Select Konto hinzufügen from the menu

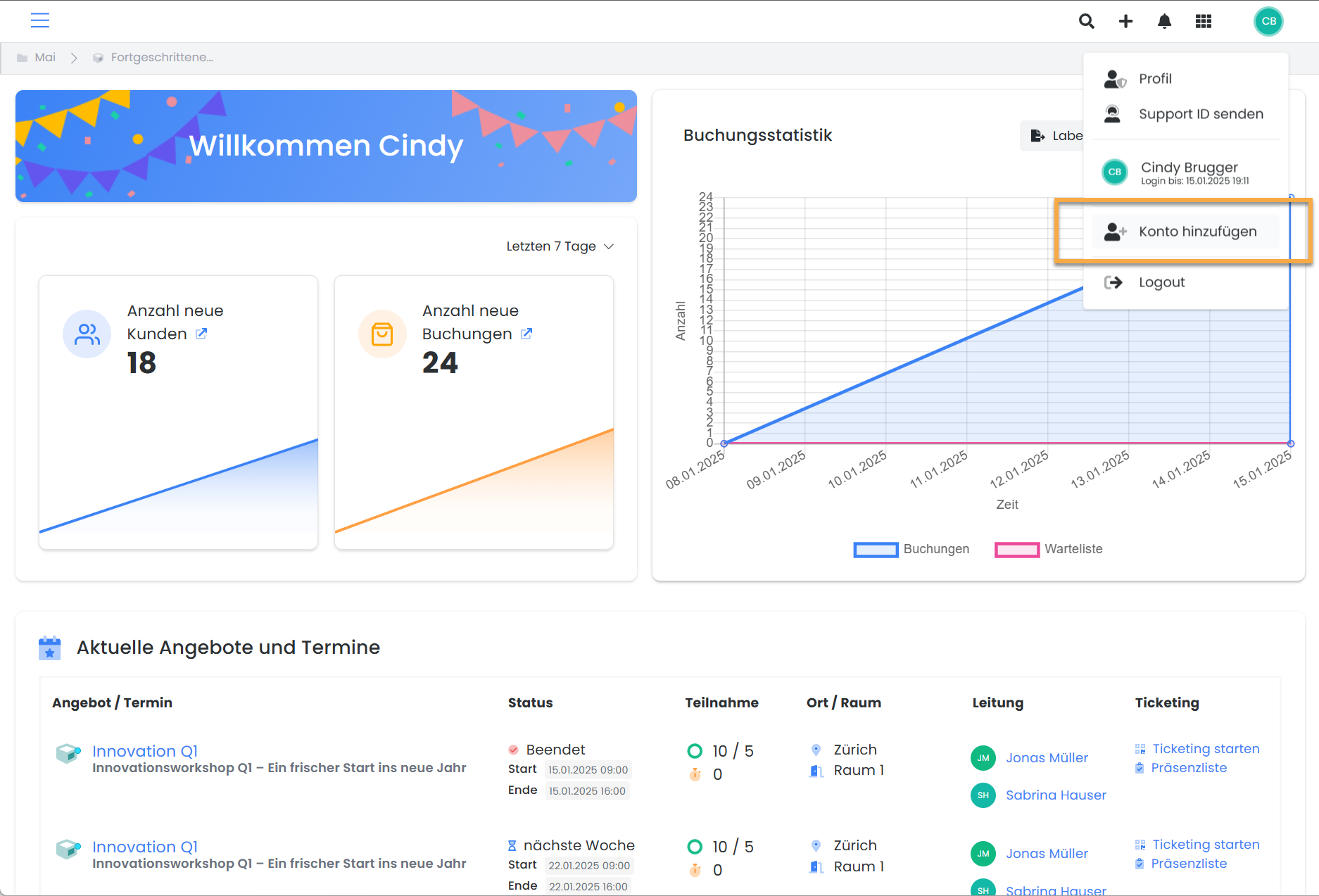pyautogui.click(x=1198, y=231)
